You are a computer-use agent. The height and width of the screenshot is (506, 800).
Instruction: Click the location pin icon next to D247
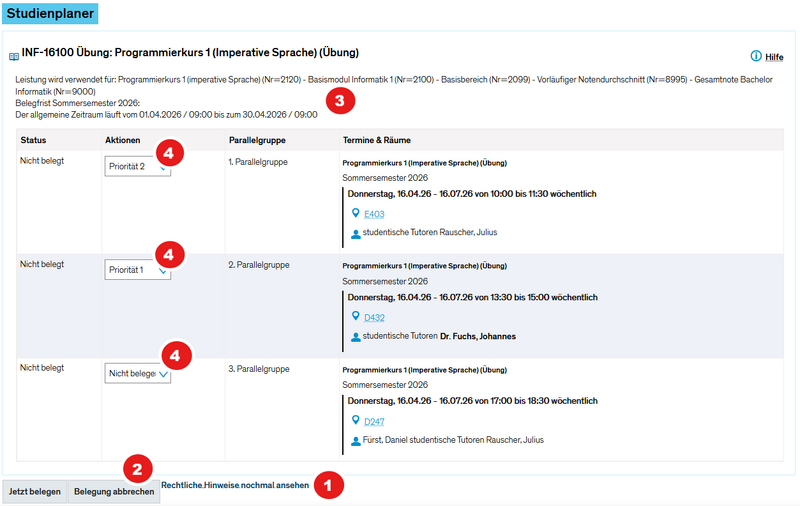356,420
